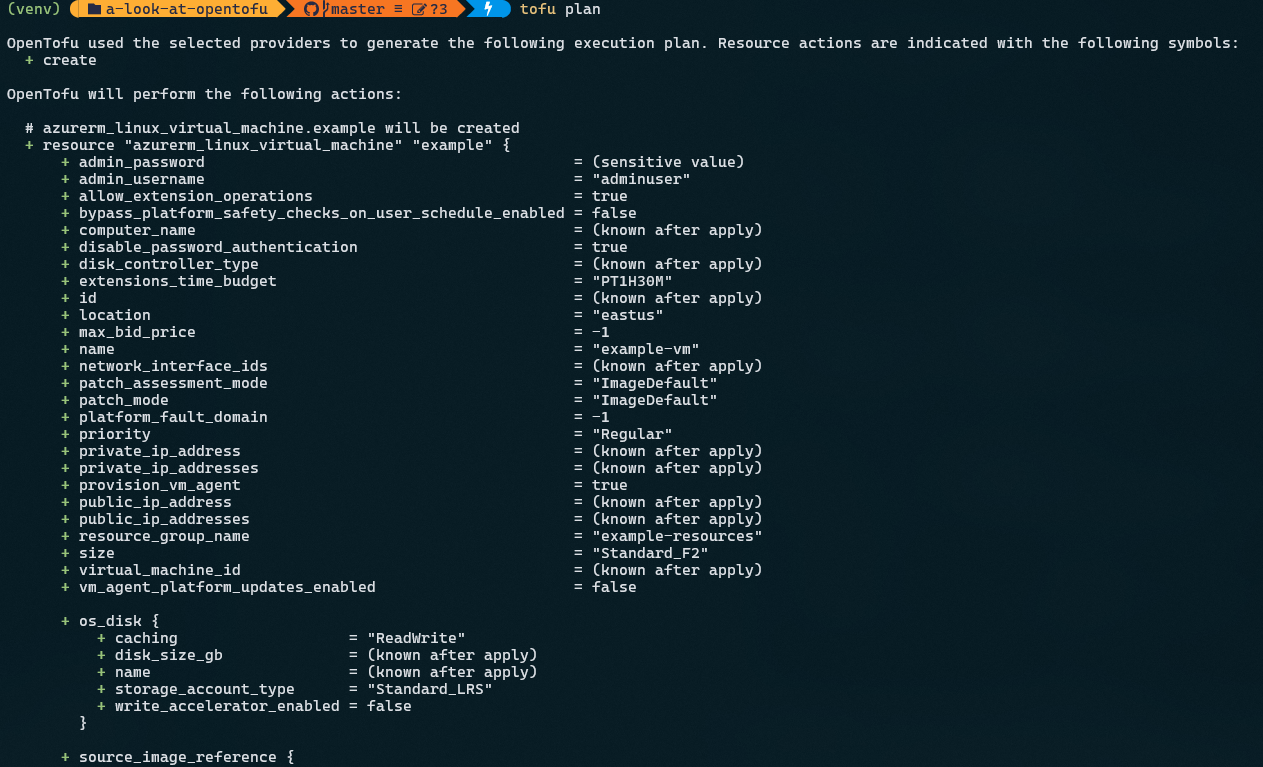Viewport: 1263px width, 767px height.
Task: Click private_ip_address attribute
Action: [x=160, y=451]
